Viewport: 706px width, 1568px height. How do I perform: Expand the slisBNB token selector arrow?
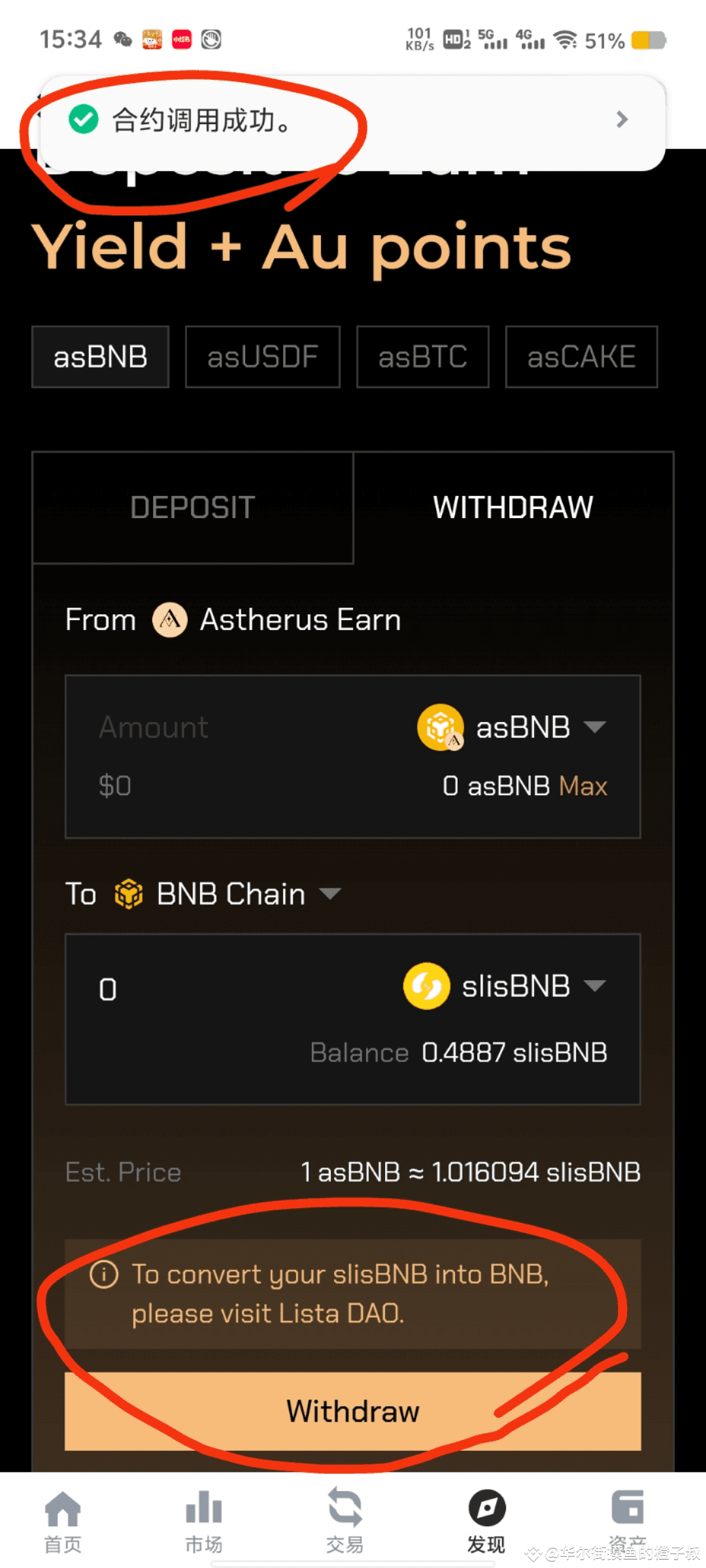pos(595,985)
